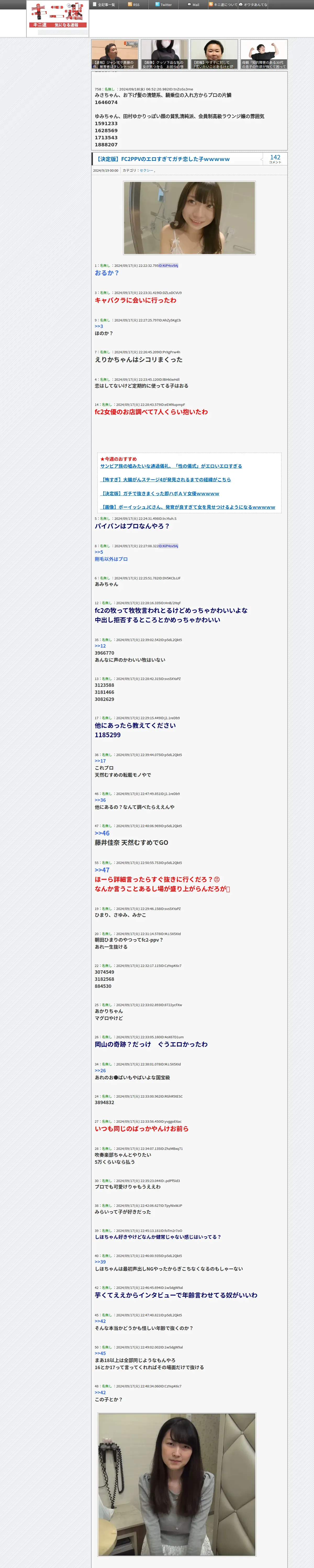The height and width of the screenshot is (1568, 314).
Task: Click the >>45 reply anchor in post 50
Action: 100,1354
